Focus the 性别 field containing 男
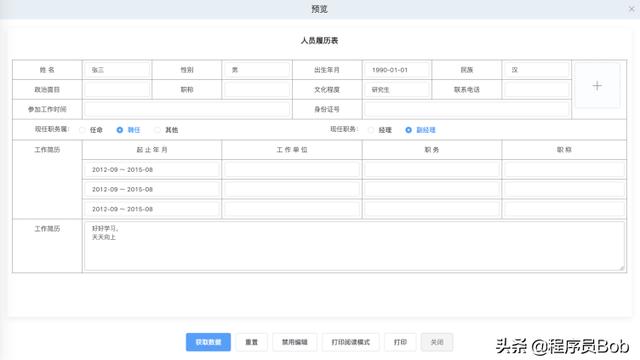640x360 pixels. (x=257, y=70)
